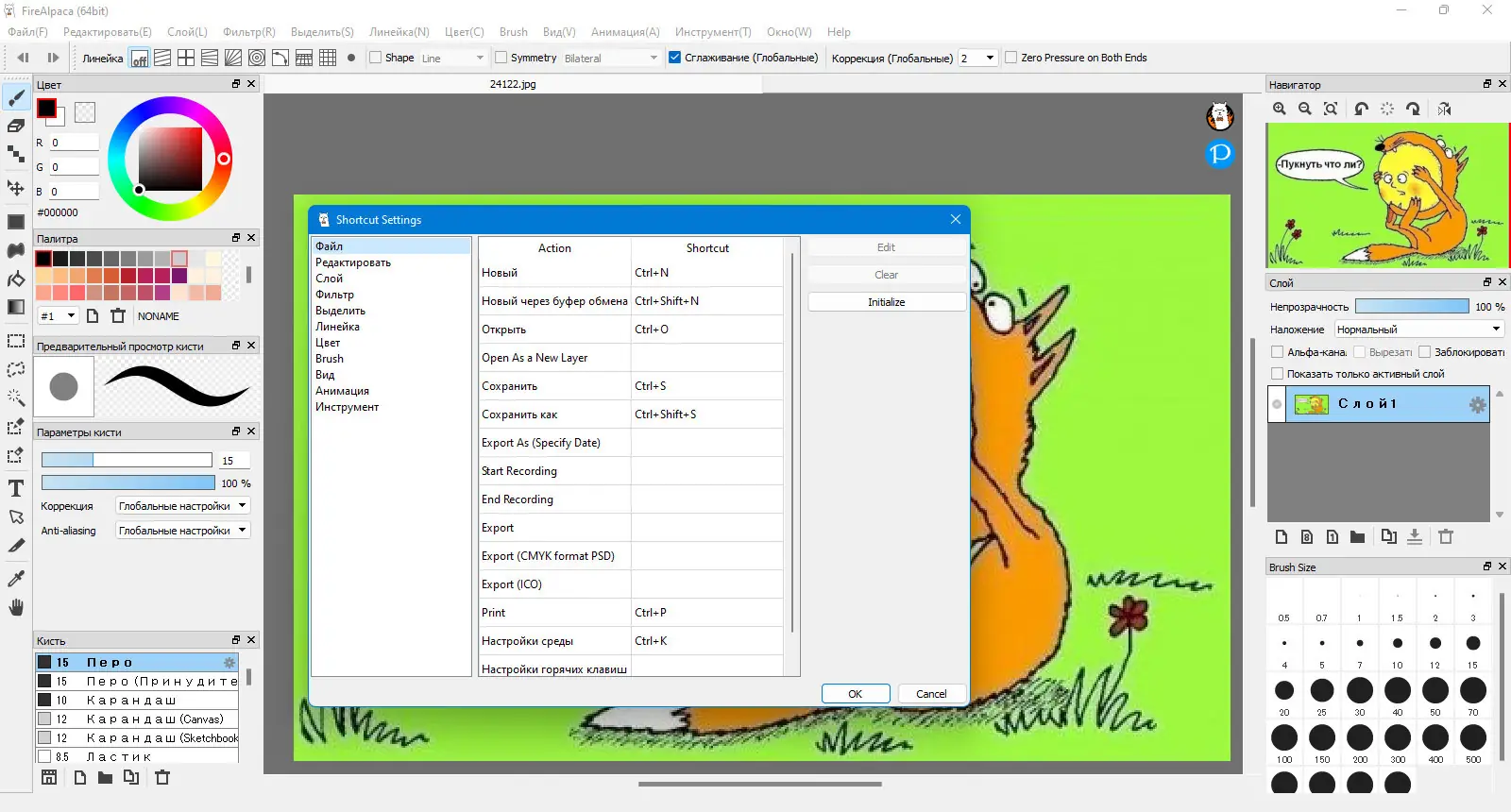The image size is (1511, 812).
Task: Click zoom in icon in Navigator
Action: click(1280, 109)
